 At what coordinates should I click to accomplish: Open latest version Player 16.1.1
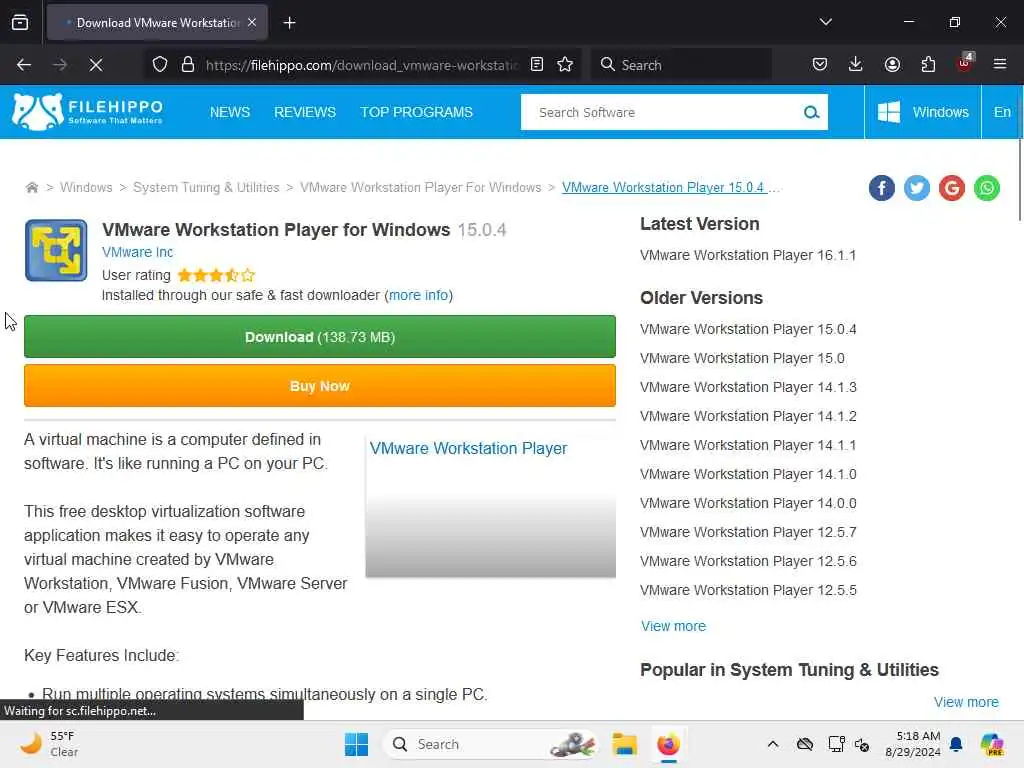tap(748, 255)
